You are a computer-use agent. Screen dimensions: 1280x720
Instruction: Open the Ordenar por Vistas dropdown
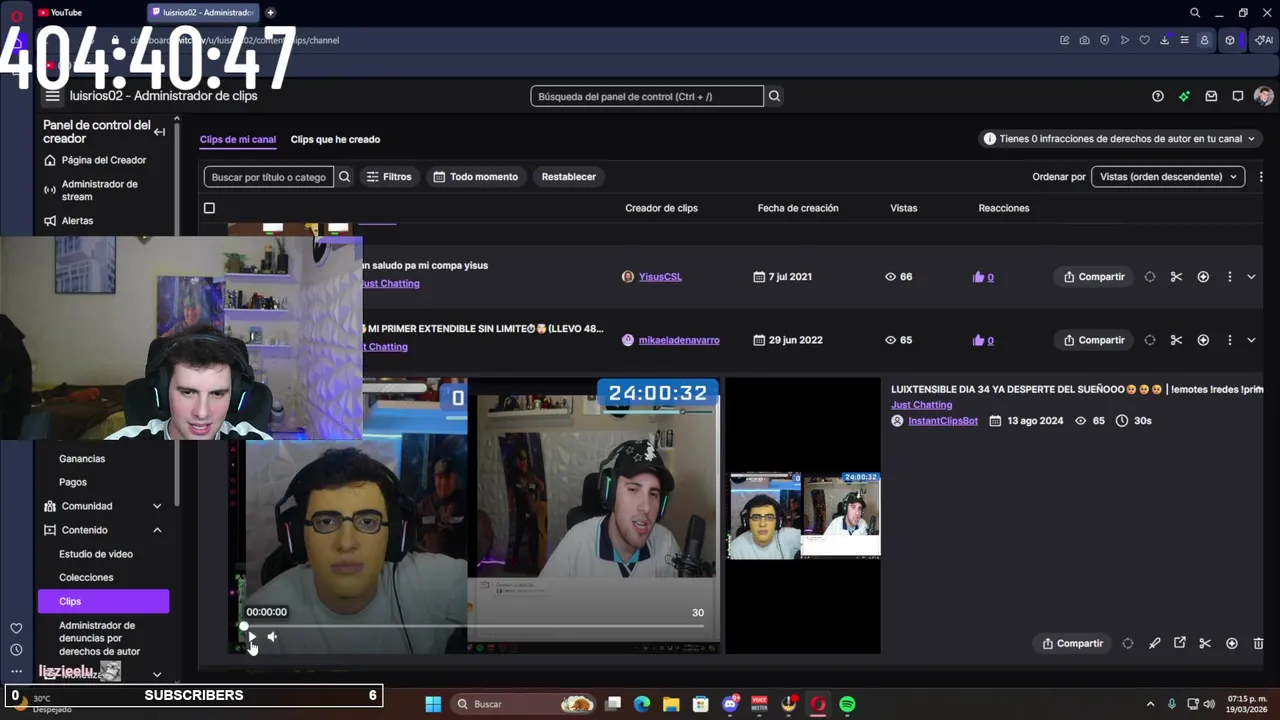point(1168,177)
